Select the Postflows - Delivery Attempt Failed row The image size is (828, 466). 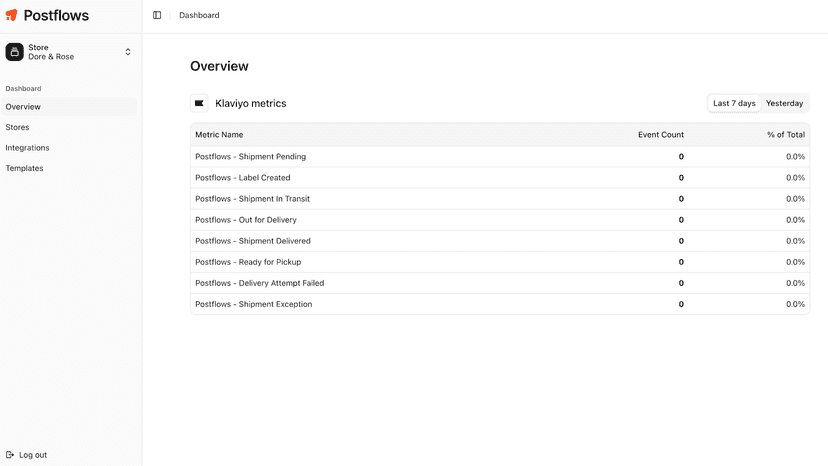(x=500, y=284)
